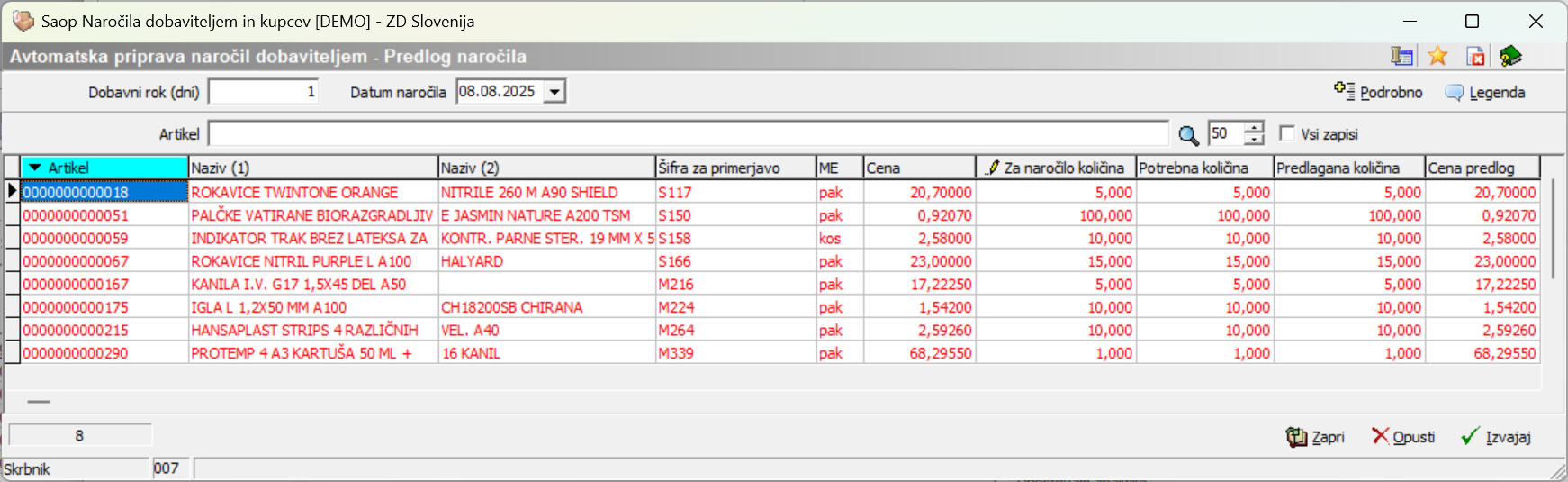The image size is (1568, 482).
Task: Click ROKAVICE NITRIL PURPLE L A100 cell
Action: 312,261
